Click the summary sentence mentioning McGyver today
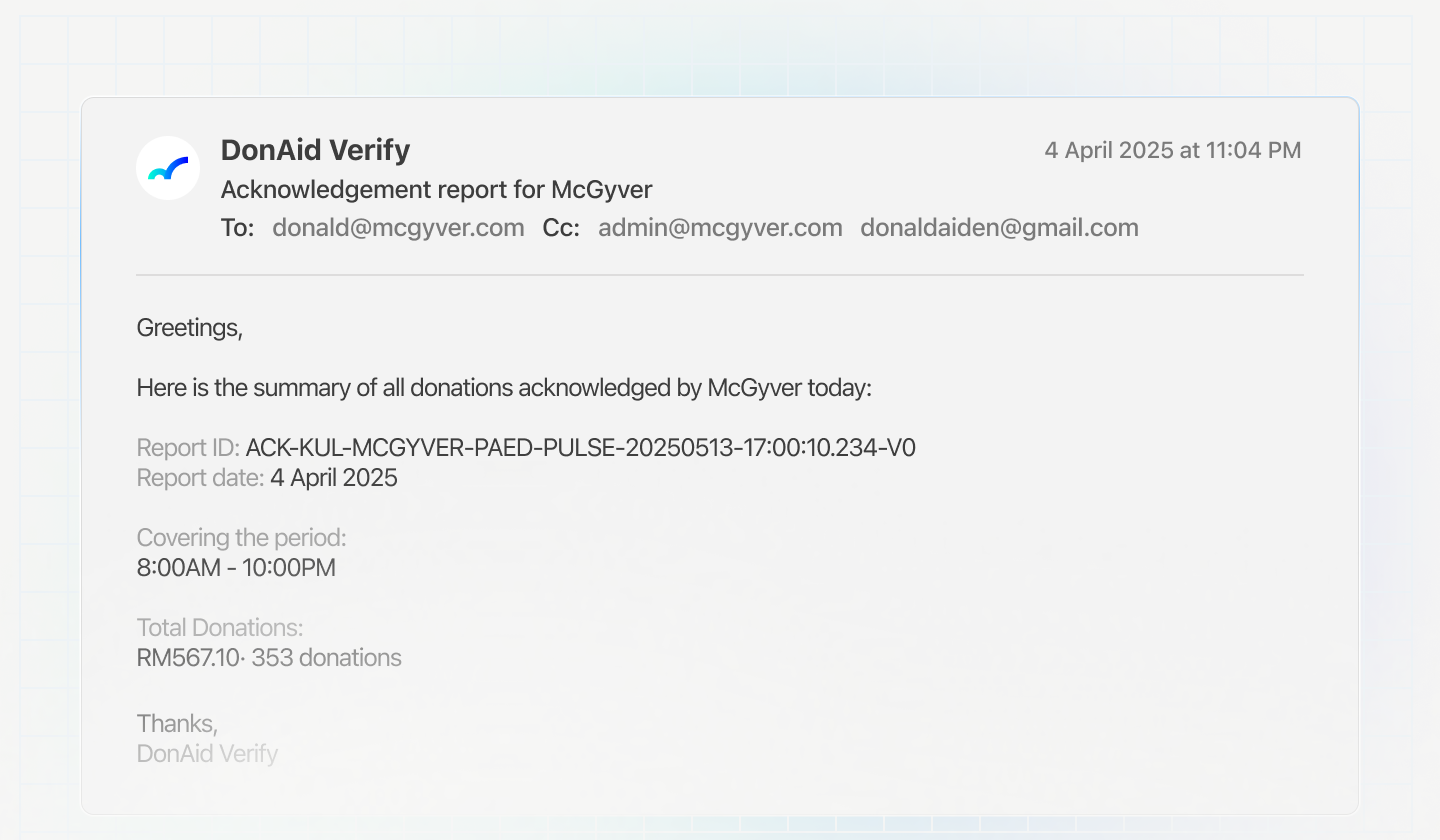Screen dimensions: 1440x840 tap(504, 388)
